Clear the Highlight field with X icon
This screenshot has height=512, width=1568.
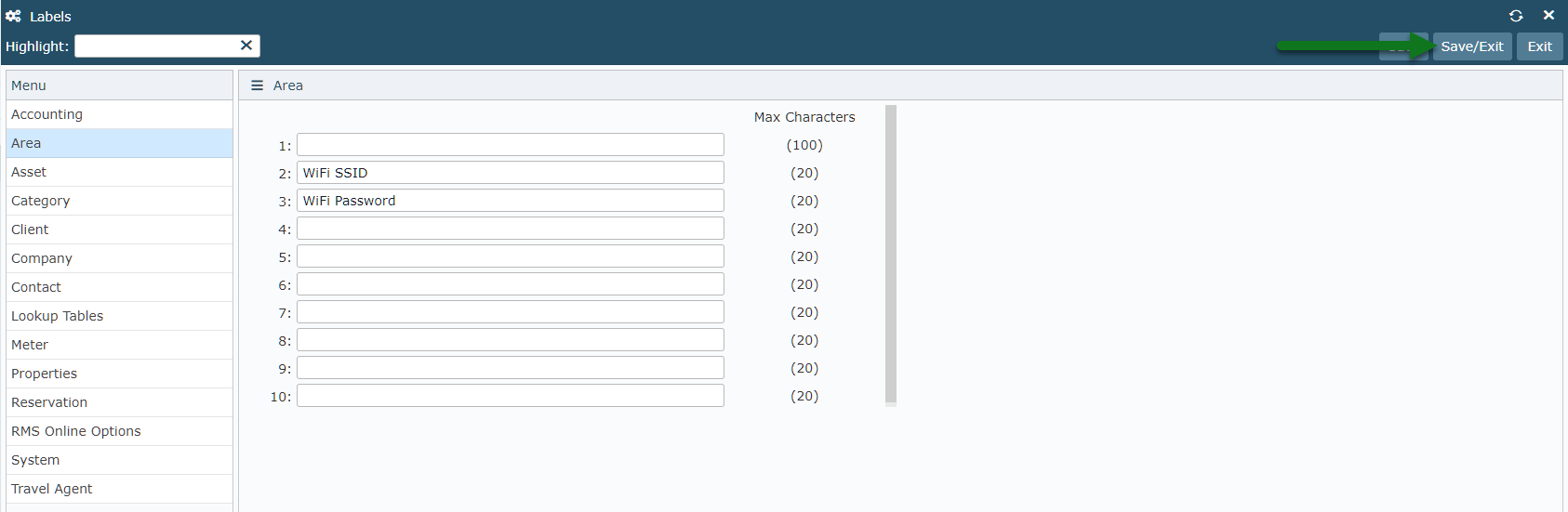pos(246,46)
